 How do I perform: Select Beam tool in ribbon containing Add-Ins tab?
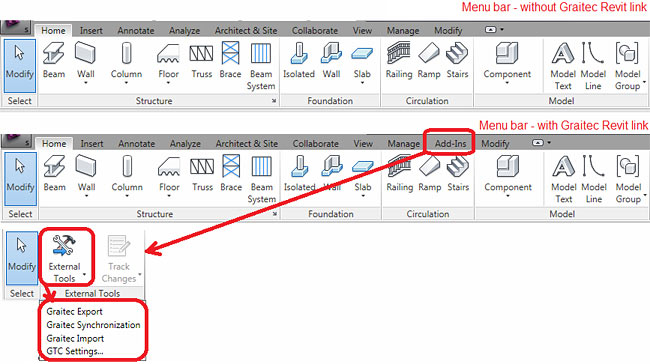[x=55, y=173]
